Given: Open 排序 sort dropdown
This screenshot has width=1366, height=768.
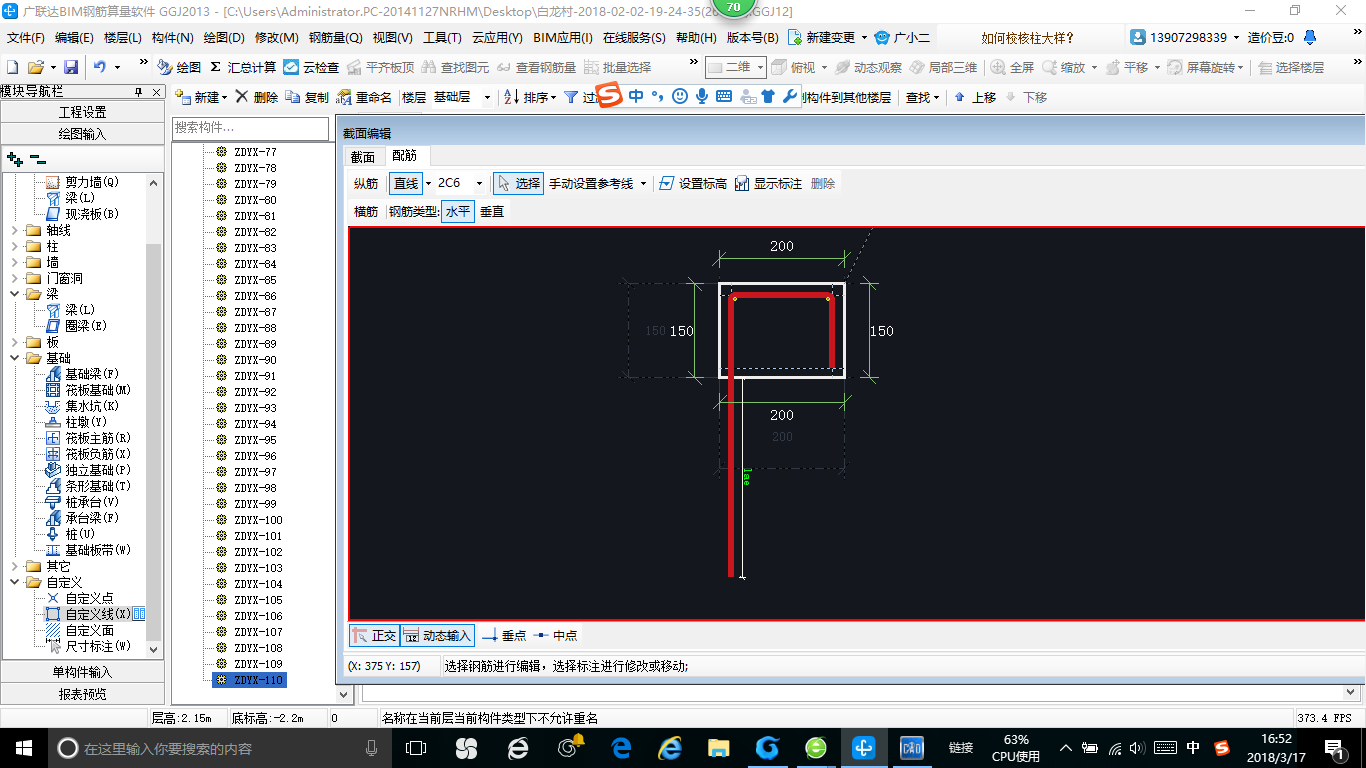Looking at the screenshot, I should (x=531, y=97).
